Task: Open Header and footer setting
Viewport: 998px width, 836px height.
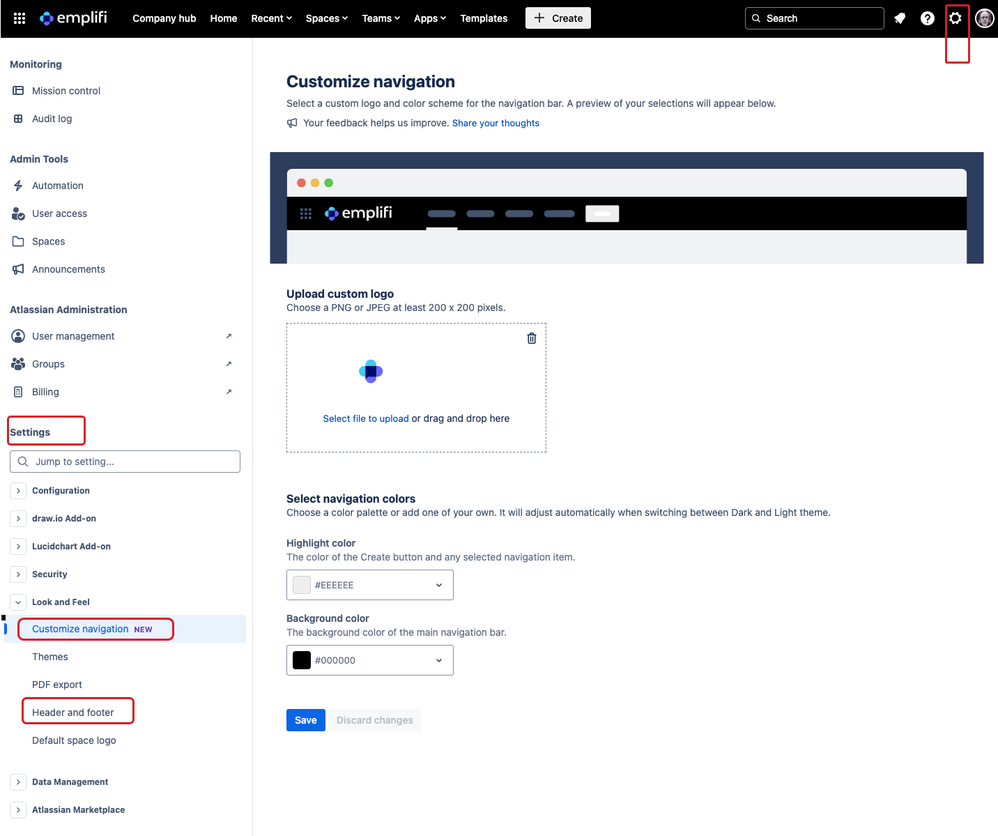Action: pos(73,713)
